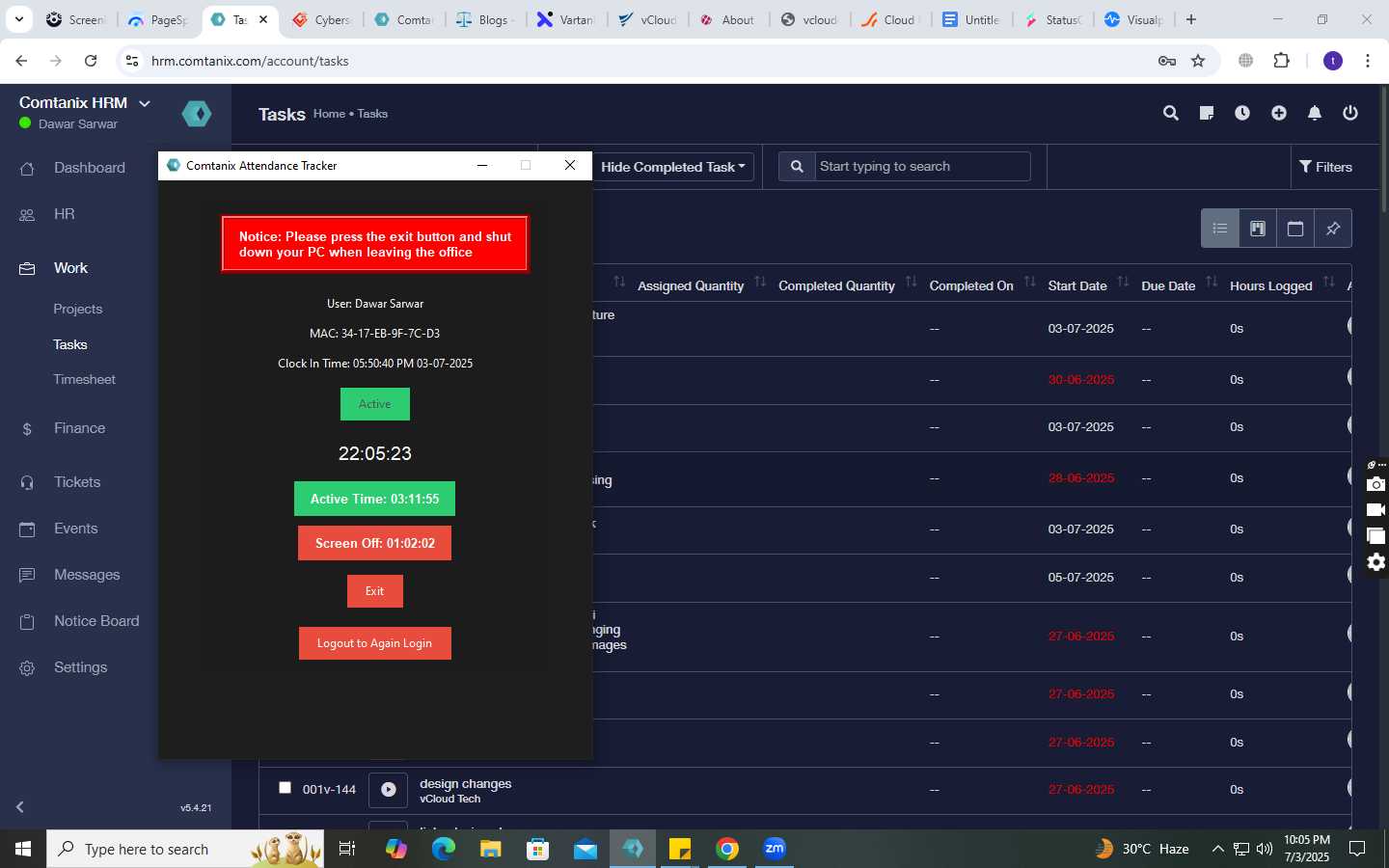
Task: Click the power logout icon in the header
Action: click(1350, 113)
